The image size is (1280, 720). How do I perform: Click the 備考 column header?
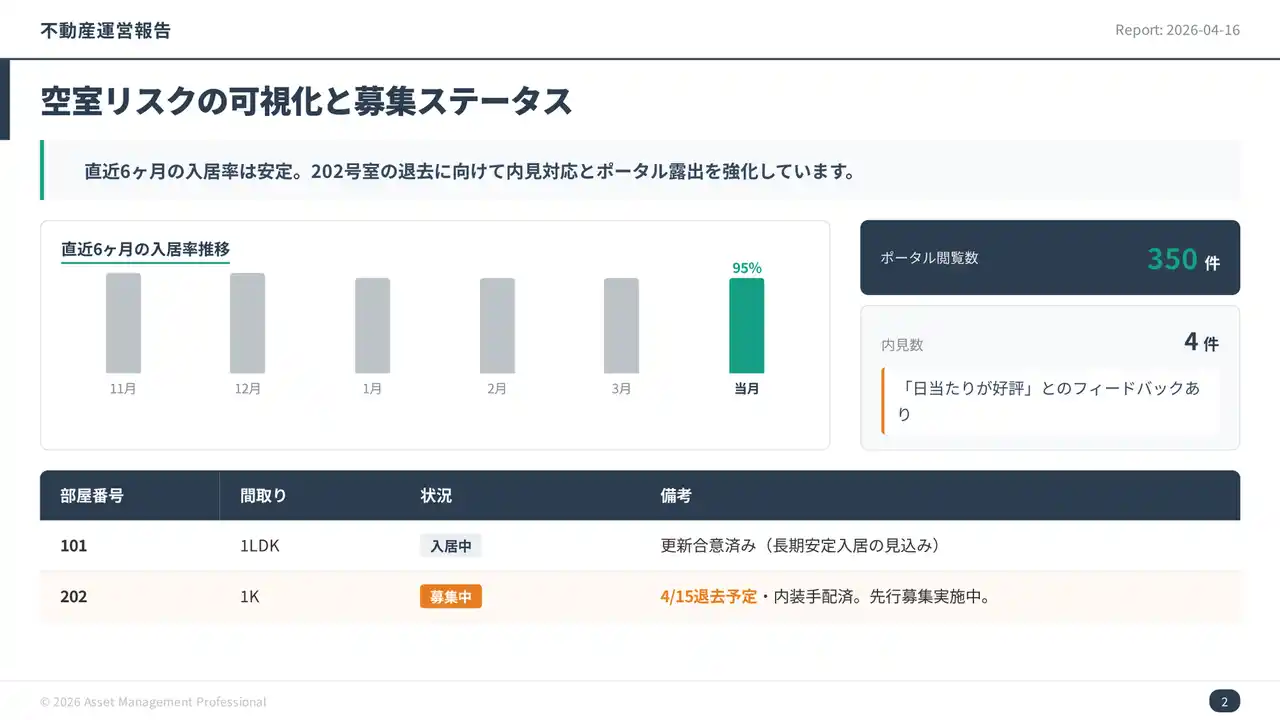point(676,495)
